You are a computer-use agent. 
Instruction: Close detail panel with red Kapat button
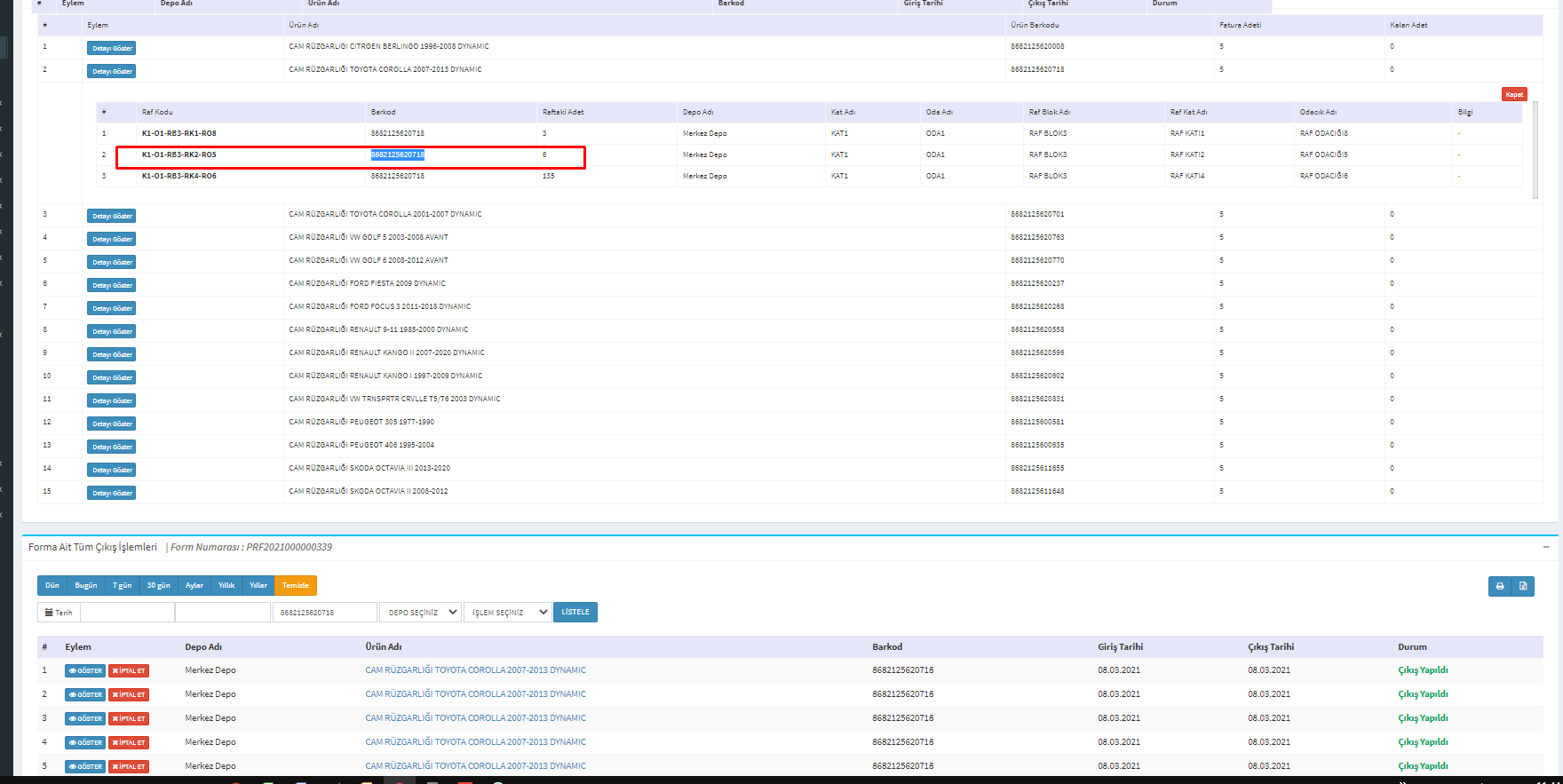click(1514, 94)
